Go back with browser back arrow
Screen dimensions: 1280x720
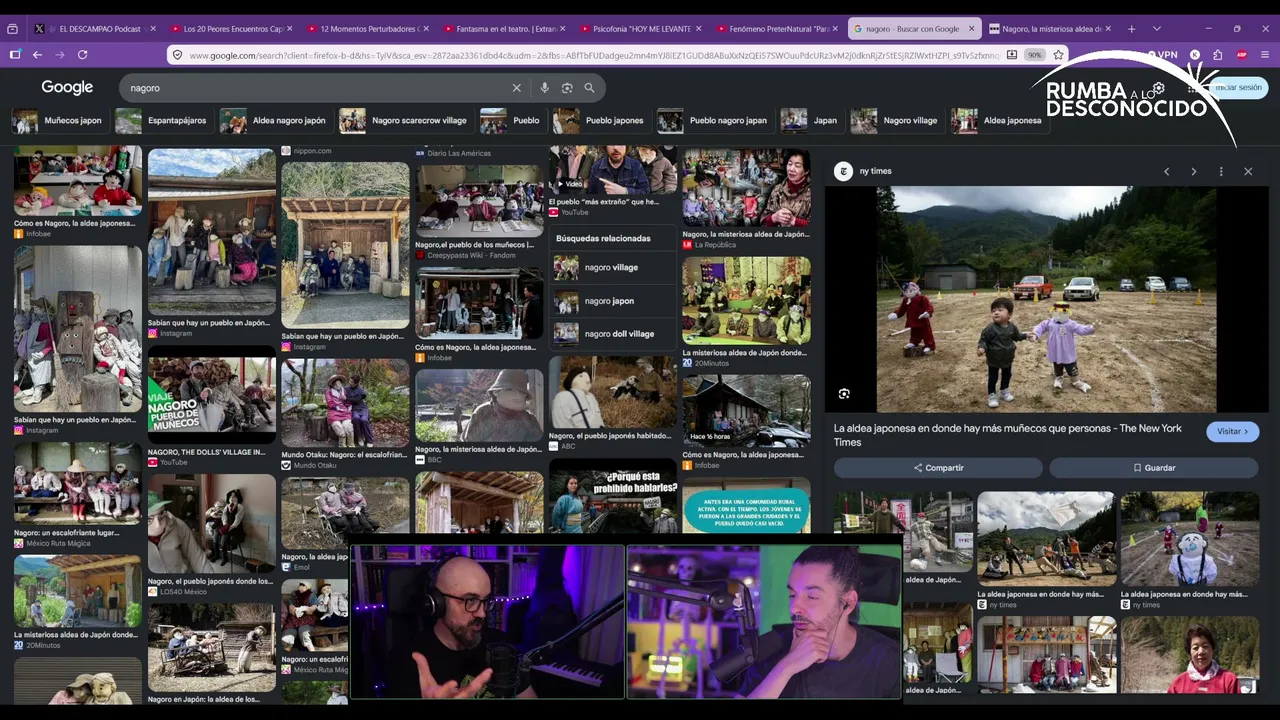click(x=37, y=55)
